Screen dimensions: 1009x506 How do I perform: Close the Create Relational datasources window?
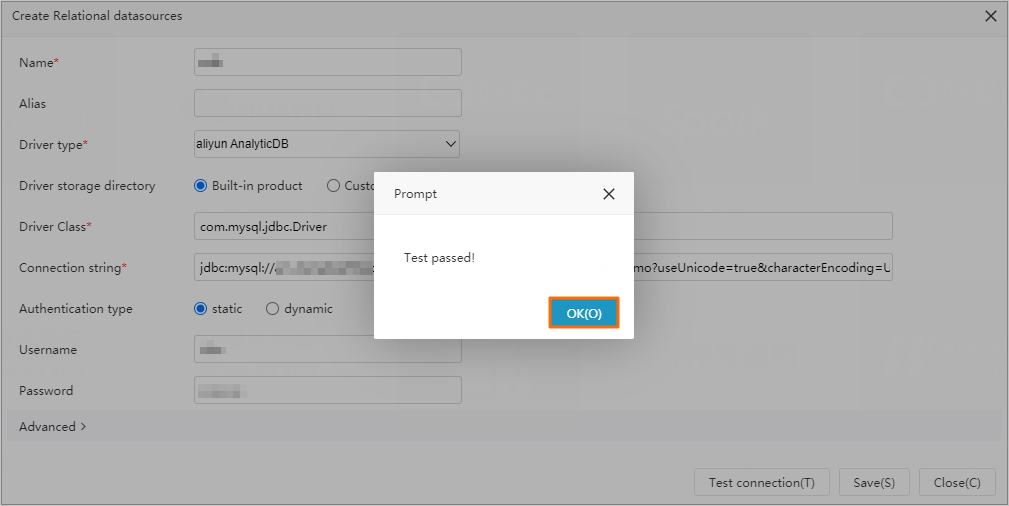[x=991, y=16]
